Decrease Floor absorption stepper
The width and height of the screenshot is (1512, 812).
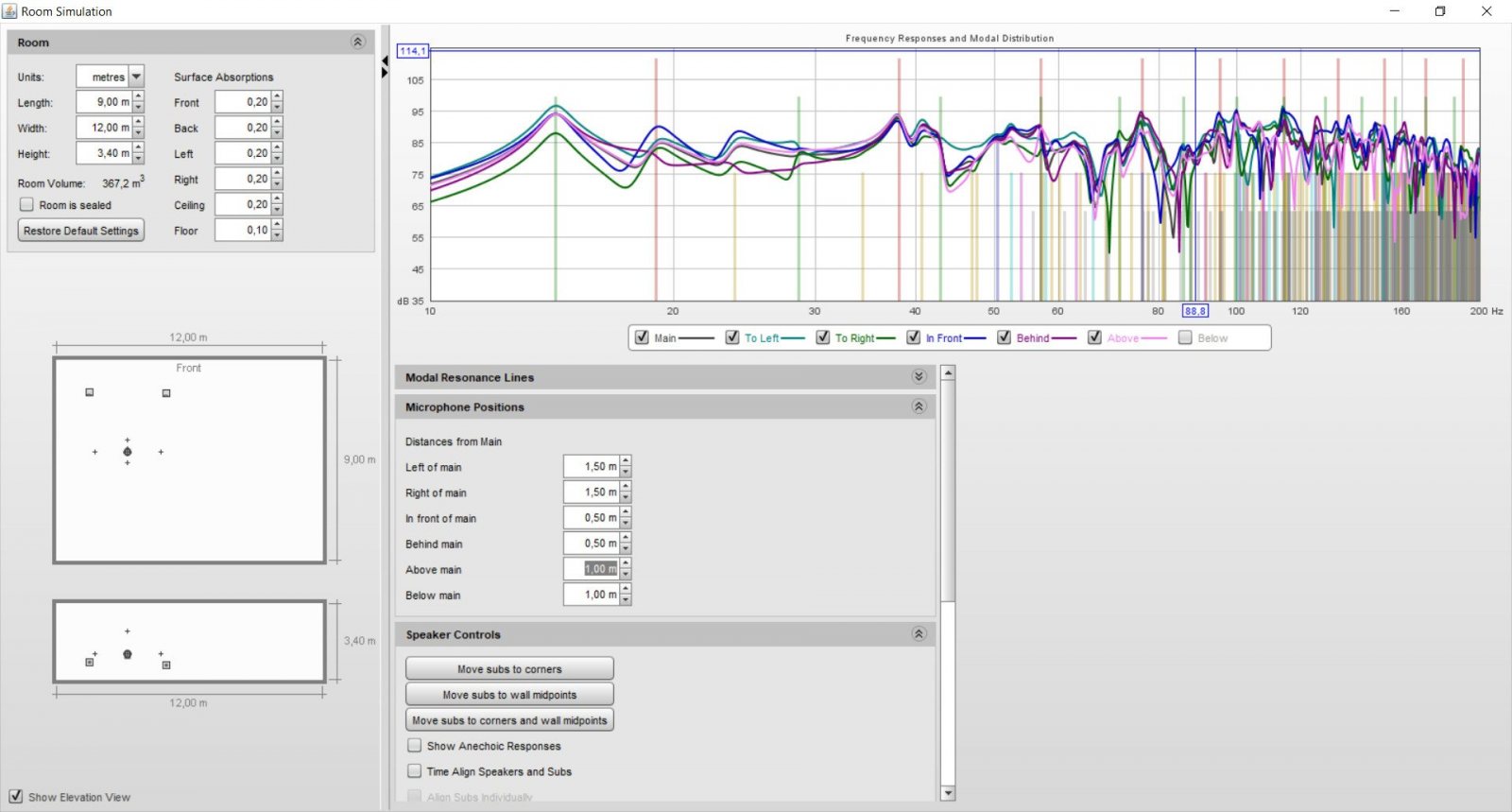tap(277, 235)
